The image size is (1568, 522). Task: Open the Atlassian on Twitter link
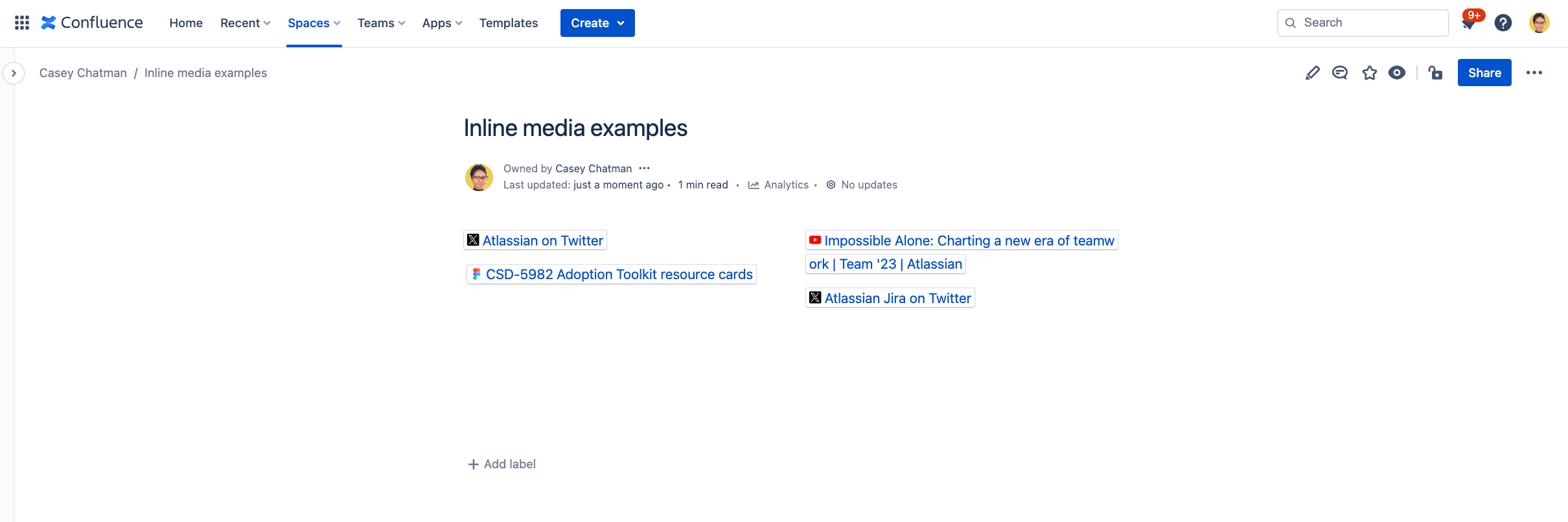542,240
